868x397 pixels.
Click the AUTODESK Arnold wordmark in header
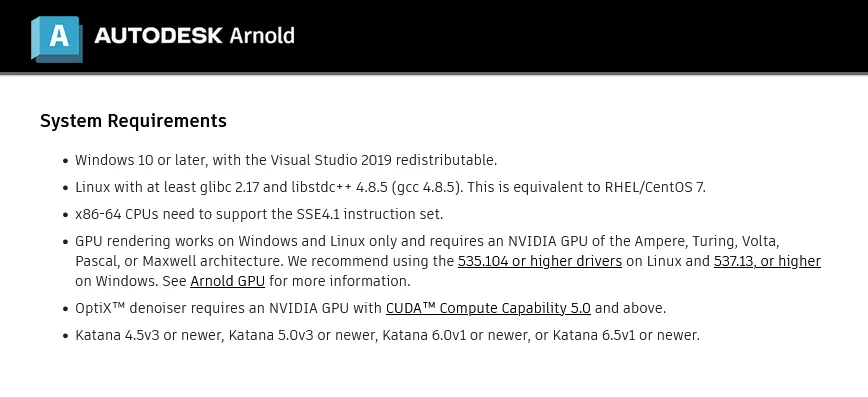click(194, 36)
